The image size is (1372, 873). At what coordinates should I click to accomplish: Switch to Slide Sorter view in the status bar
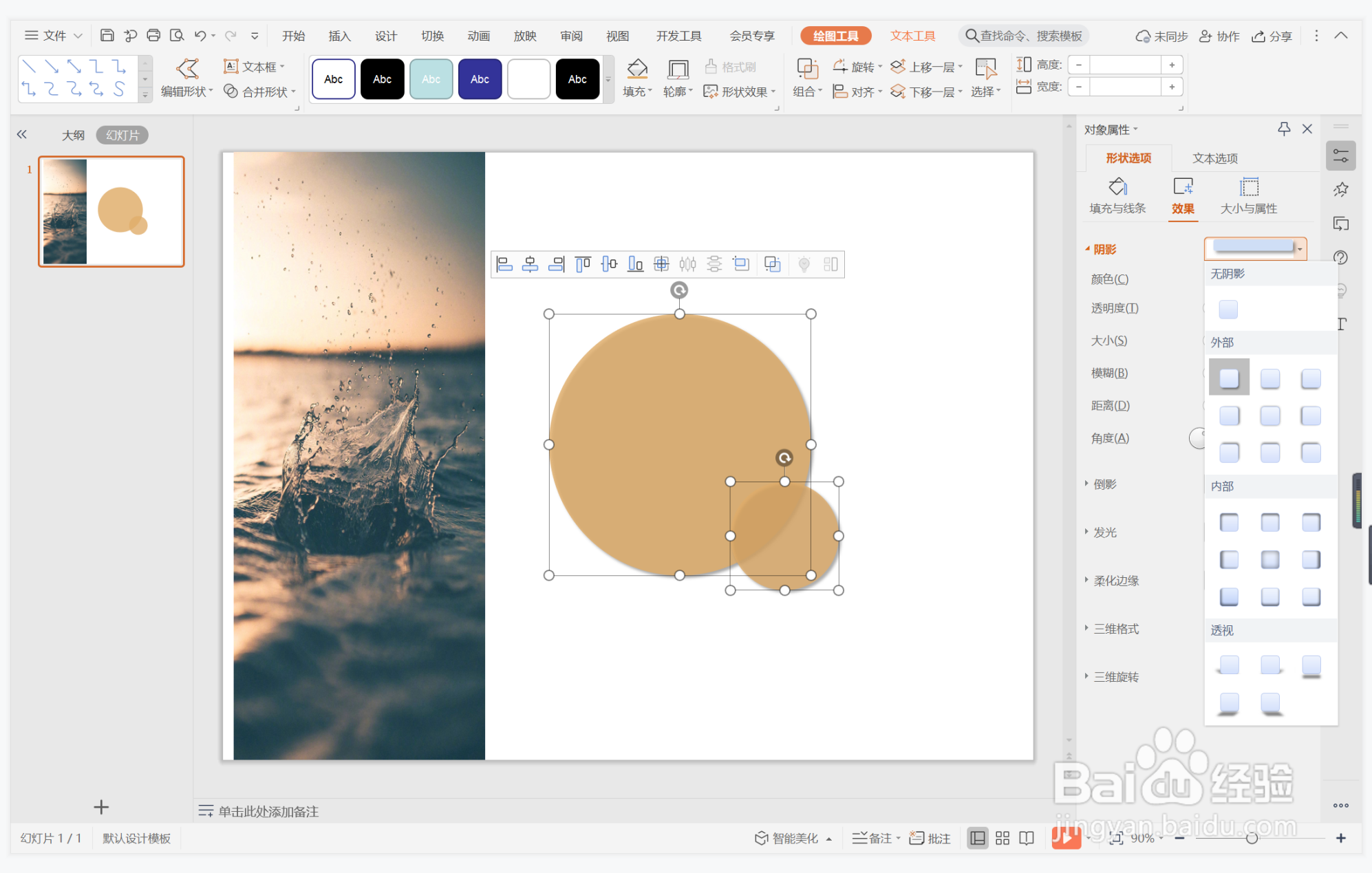1003,838
